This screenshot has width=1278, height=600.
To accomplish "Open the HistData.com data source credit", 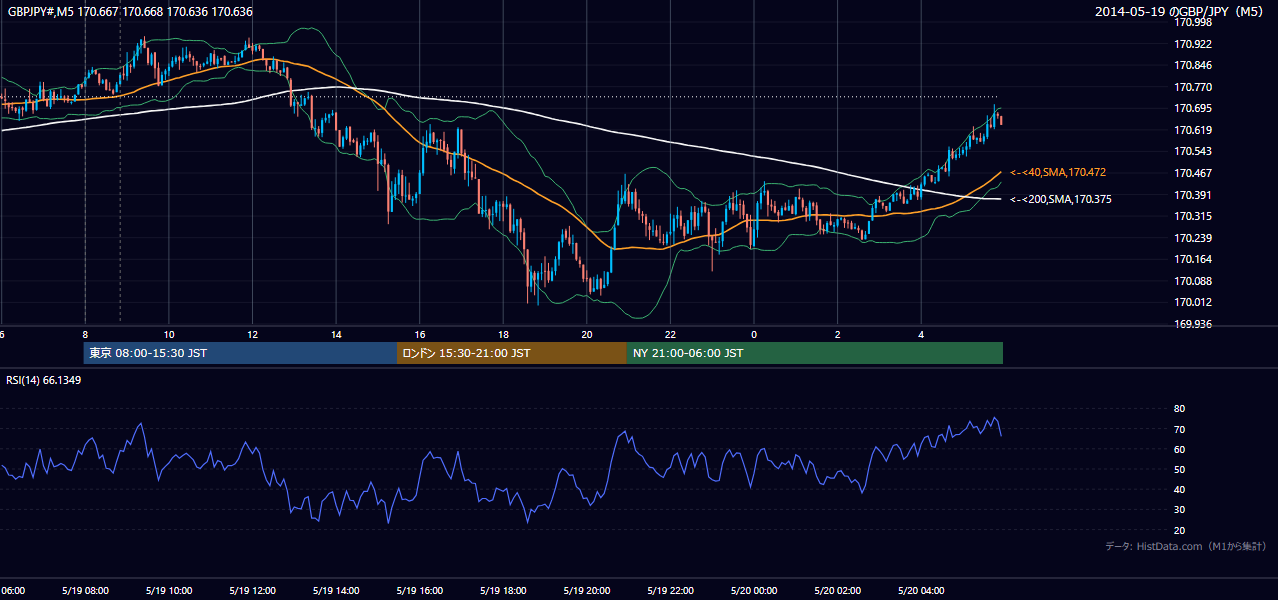I will pyautogui.click(x=1186, y=546).
